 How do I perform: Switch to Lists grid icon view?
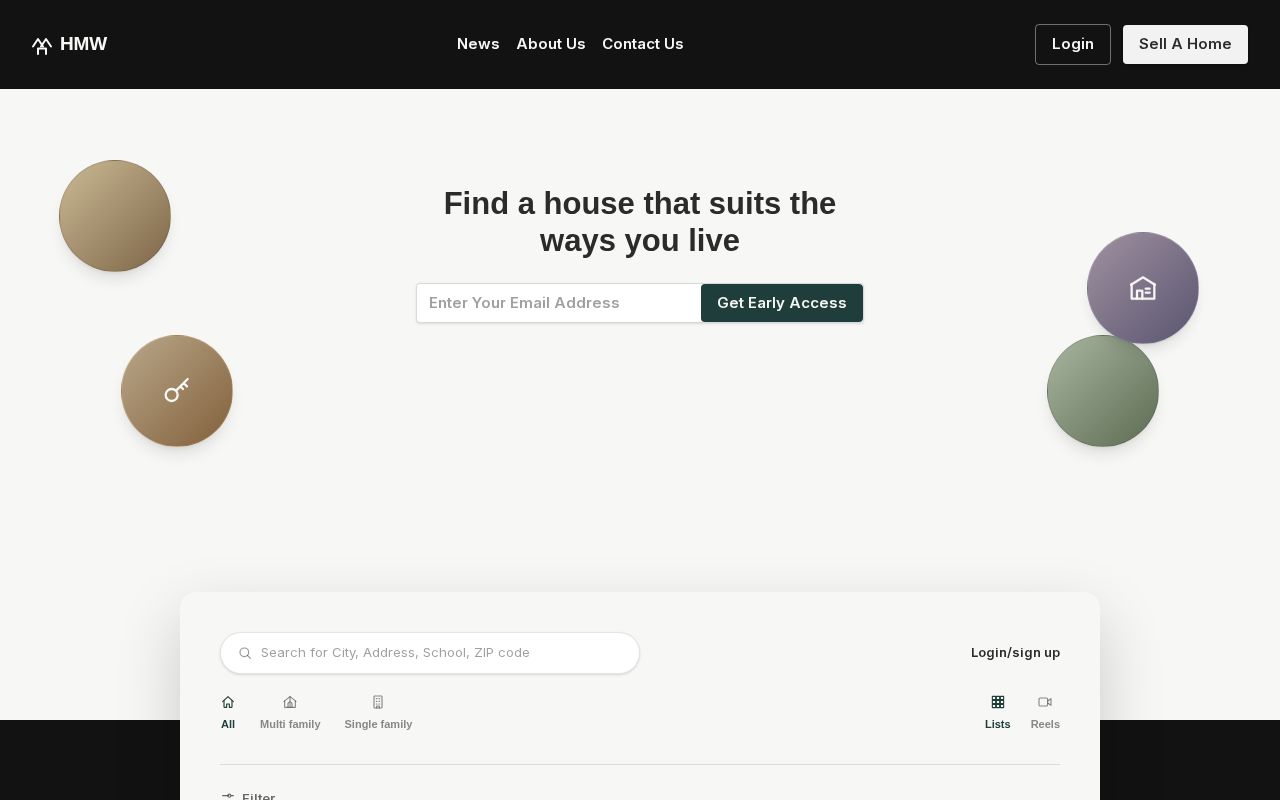tap(998, 702)
